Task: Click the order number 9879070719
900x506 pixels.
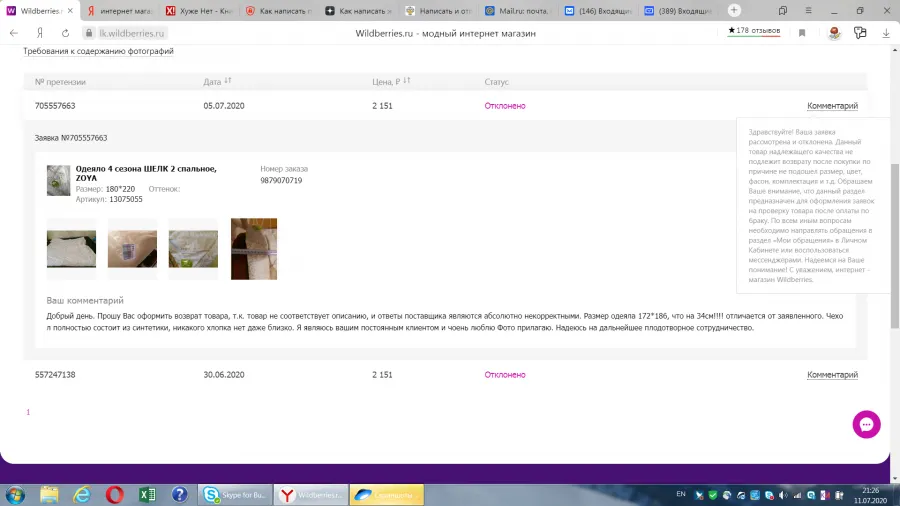Action: (x=281, y=180)
